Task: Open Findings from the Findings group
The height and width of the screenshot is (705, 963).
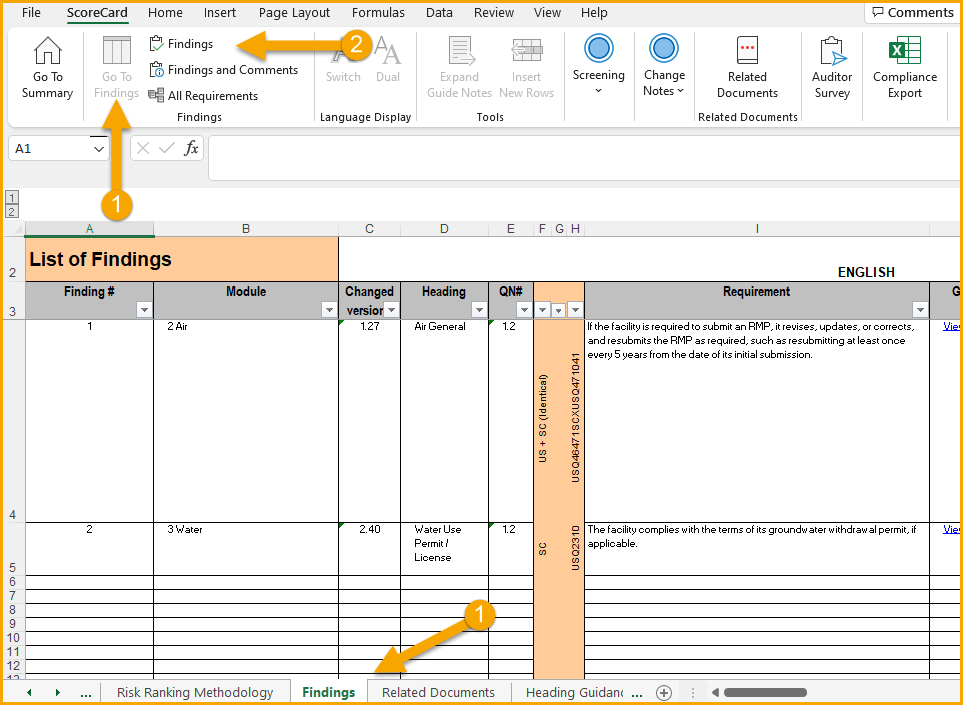Action: pyautogui.click(x=181, y=43)
